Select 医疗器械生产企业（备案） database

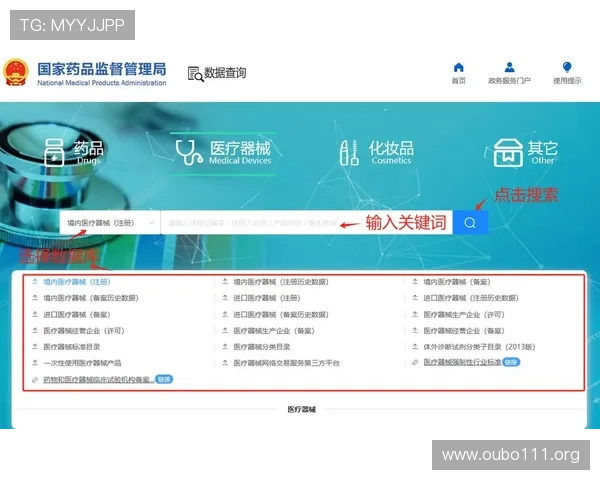pyautogui.click(x=274, y=331)
